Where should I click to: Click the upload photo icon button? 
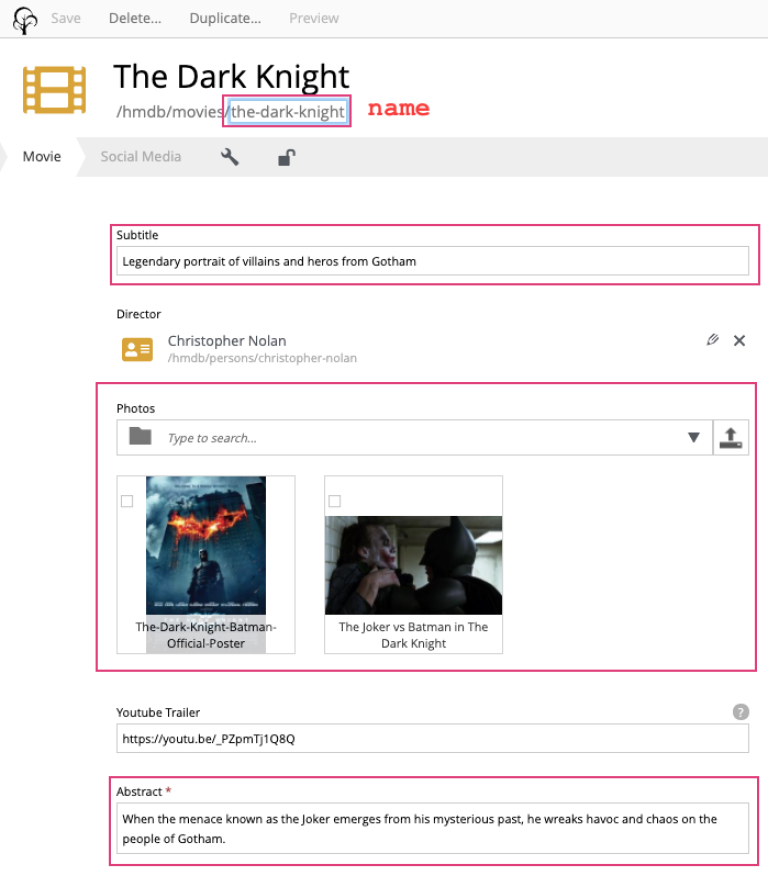point(731,437)
